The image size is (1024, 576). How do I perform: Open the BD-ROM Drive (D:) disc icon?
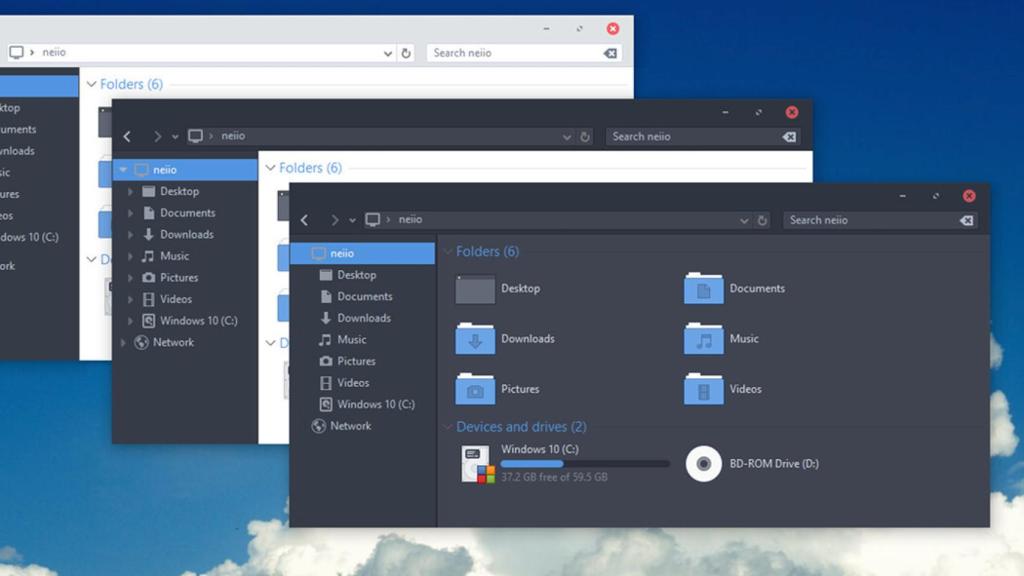click(703, 463)
